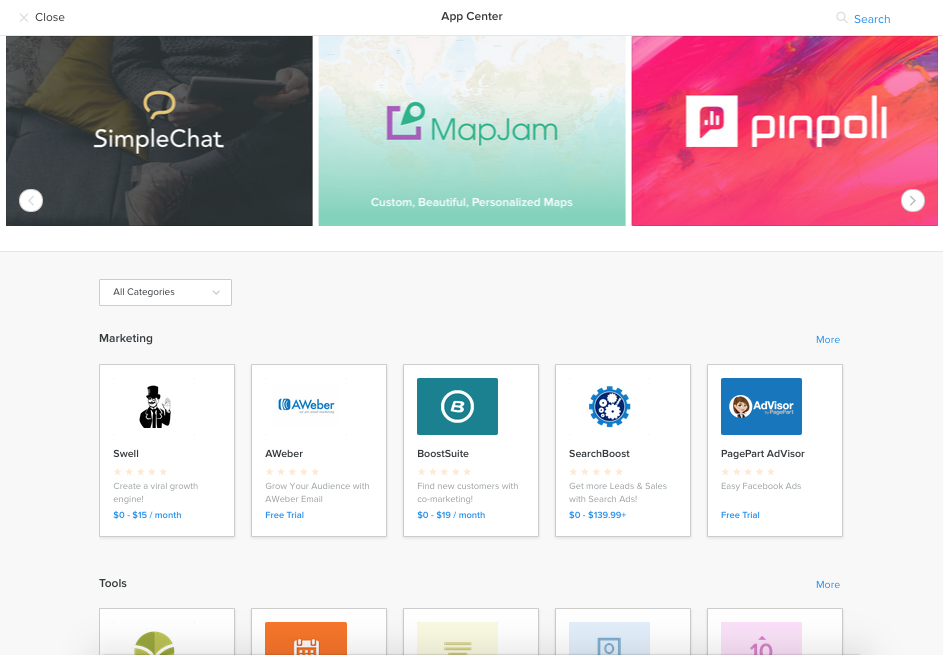Advance the carousel with the right arrow
The image size is (943, 655).
click(912, 200)
